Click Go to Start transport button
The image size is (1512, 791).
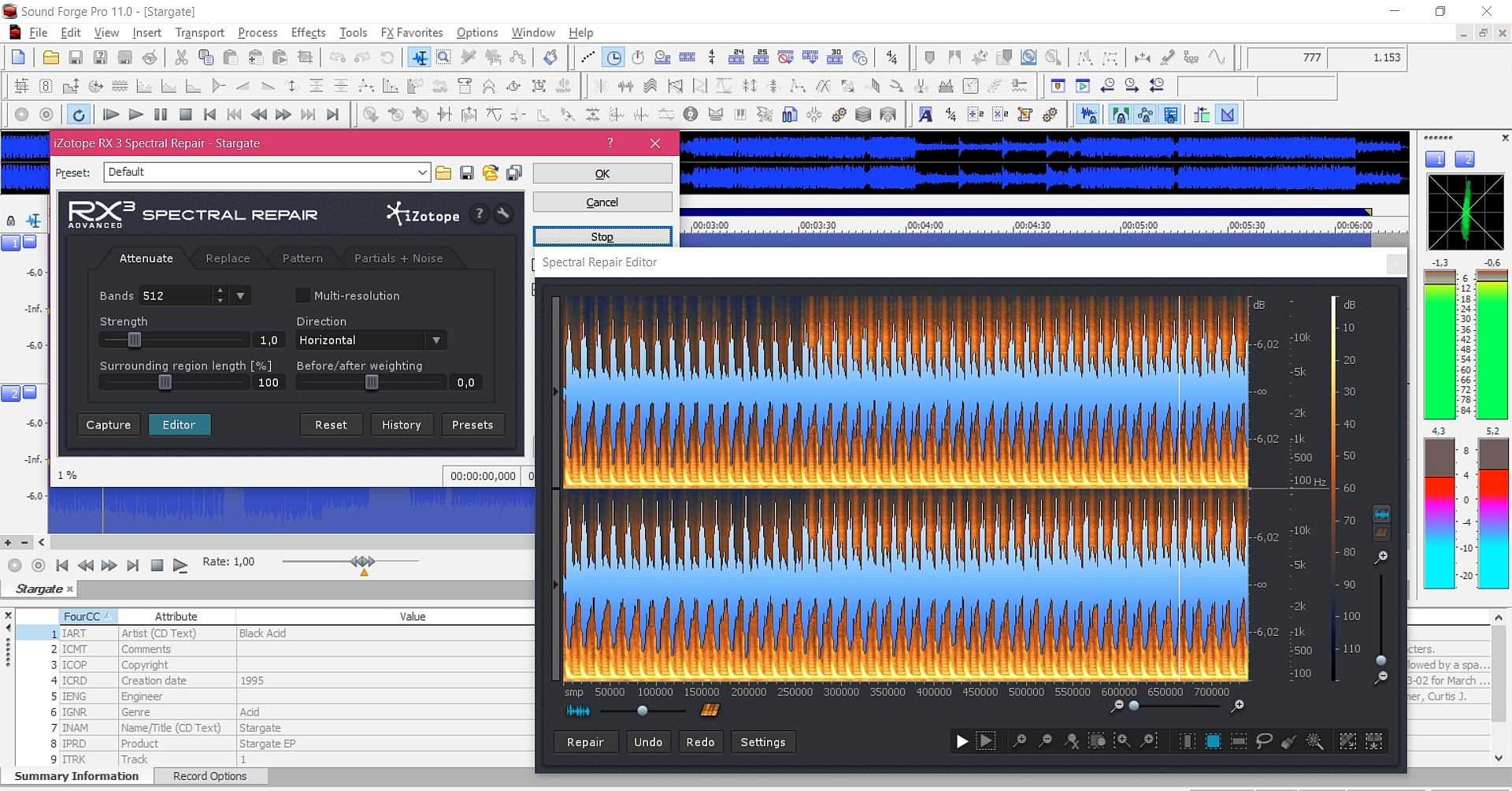209,115
